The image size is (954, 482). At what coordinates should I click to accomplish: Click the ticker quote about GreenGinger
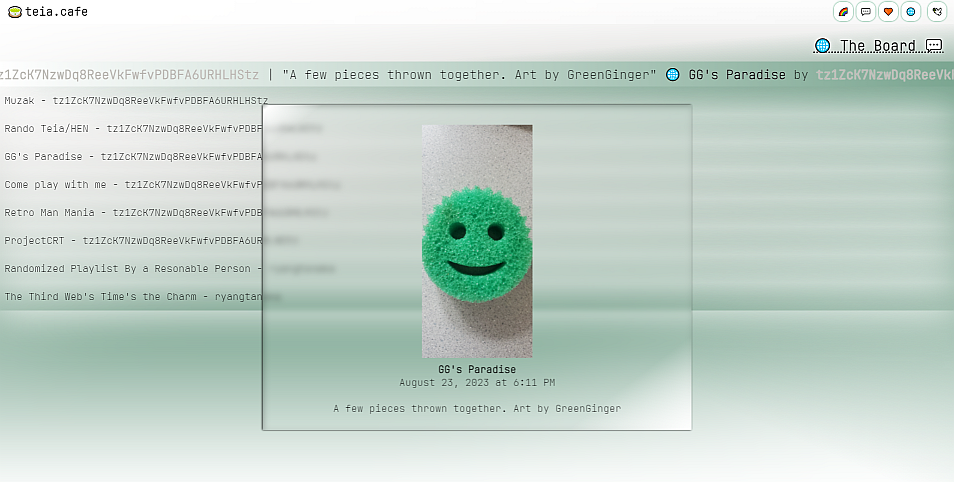pos(469,74)
